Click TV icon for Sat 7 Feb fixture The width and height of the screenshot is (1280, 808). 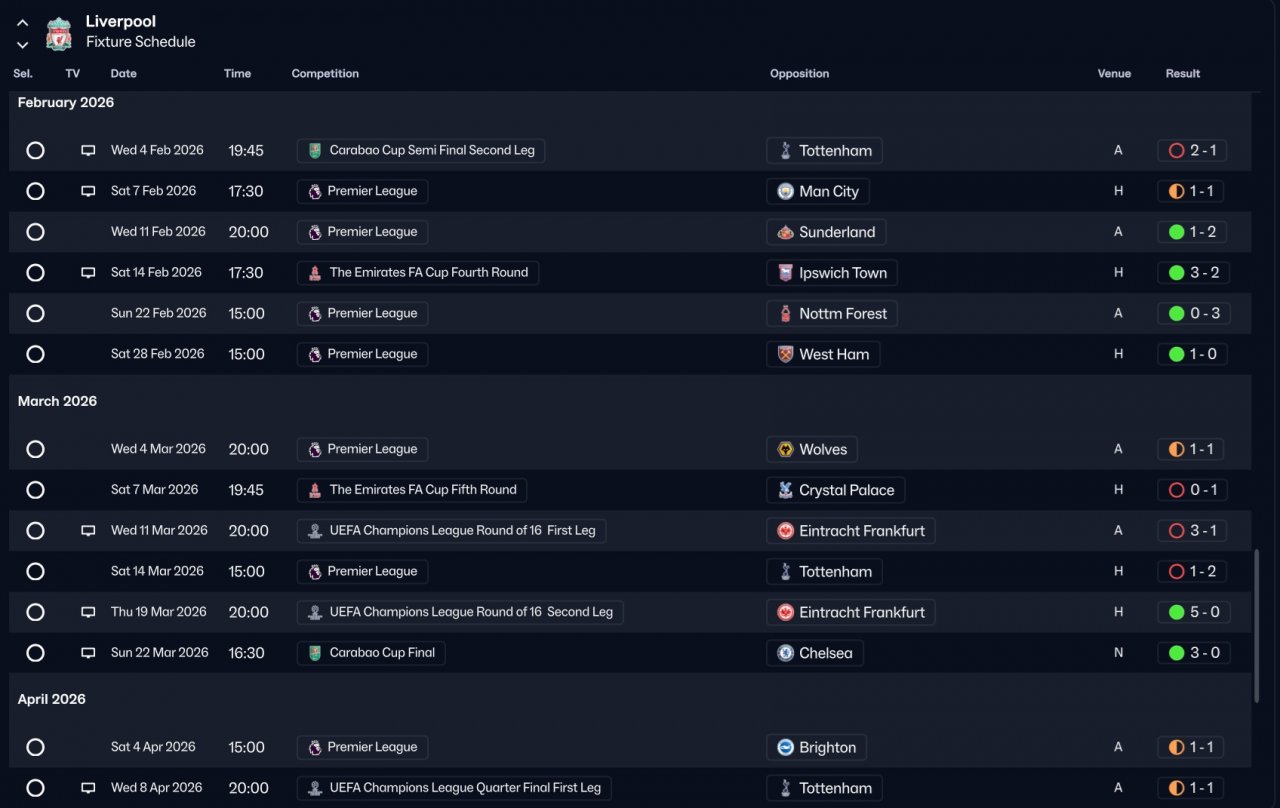(88, 191)
